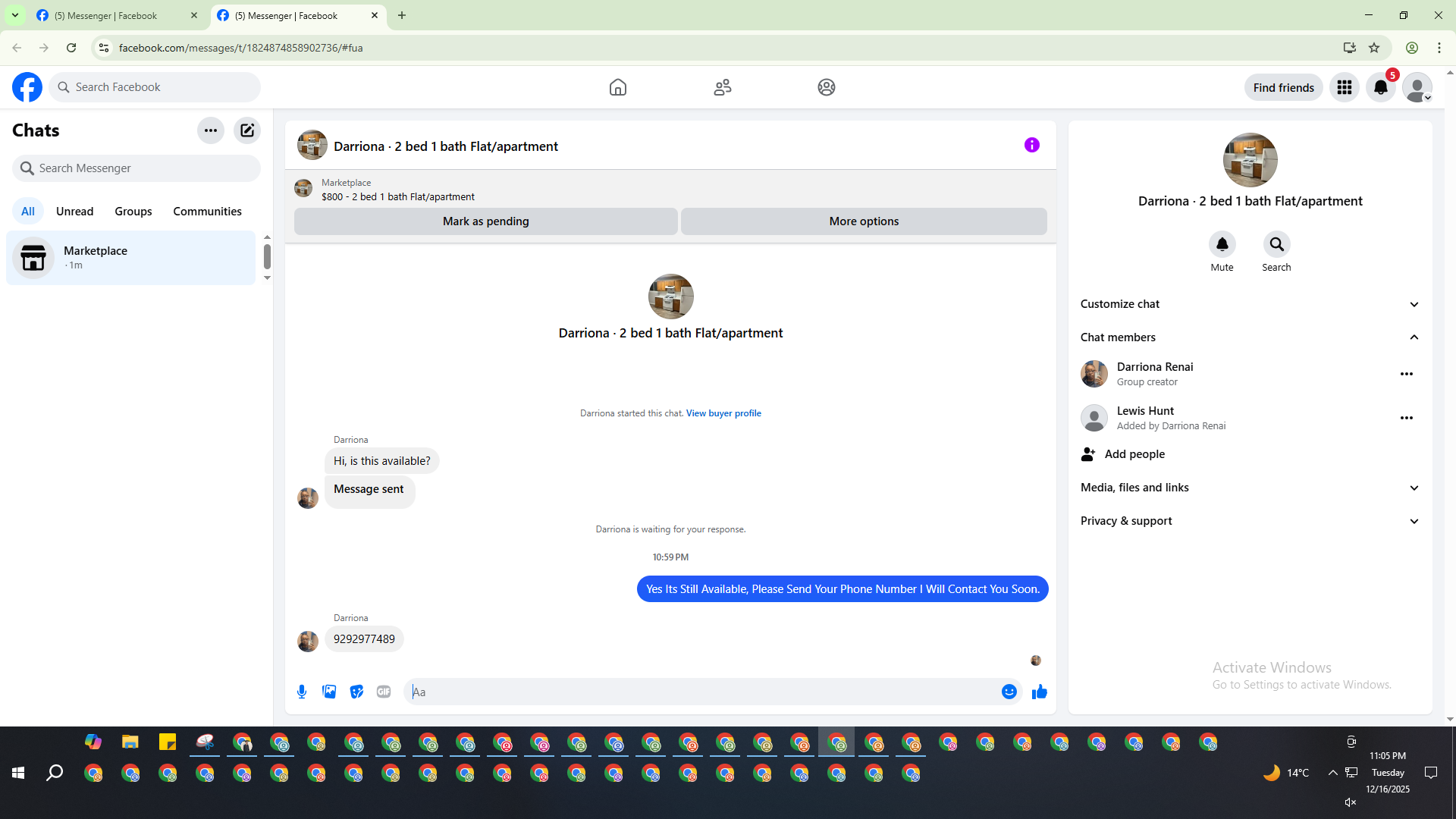
Task: Expand the Privacy & support section
Action: 1250,521
